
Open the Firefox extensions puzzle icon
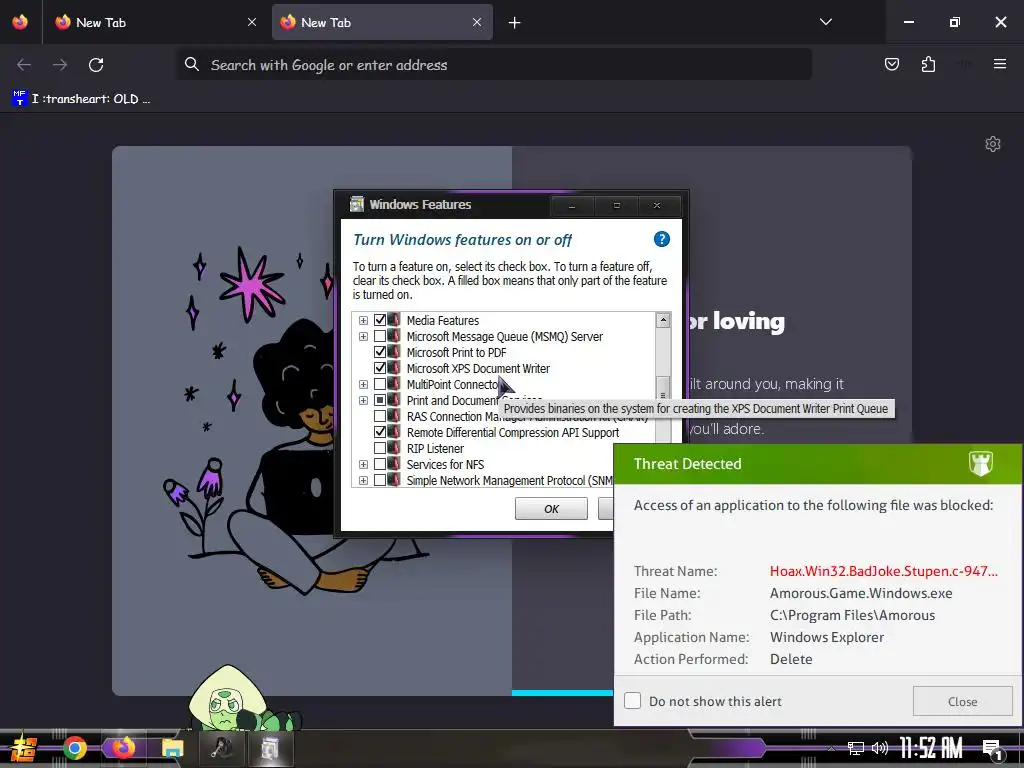(x=928, y=64)
